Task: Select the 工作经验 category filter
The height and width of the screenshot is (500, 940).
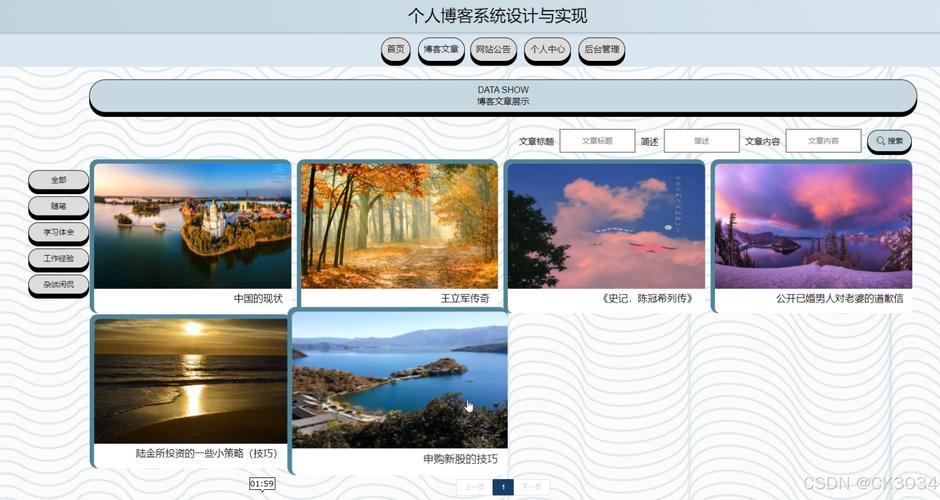Action: [x=59, y=258]
